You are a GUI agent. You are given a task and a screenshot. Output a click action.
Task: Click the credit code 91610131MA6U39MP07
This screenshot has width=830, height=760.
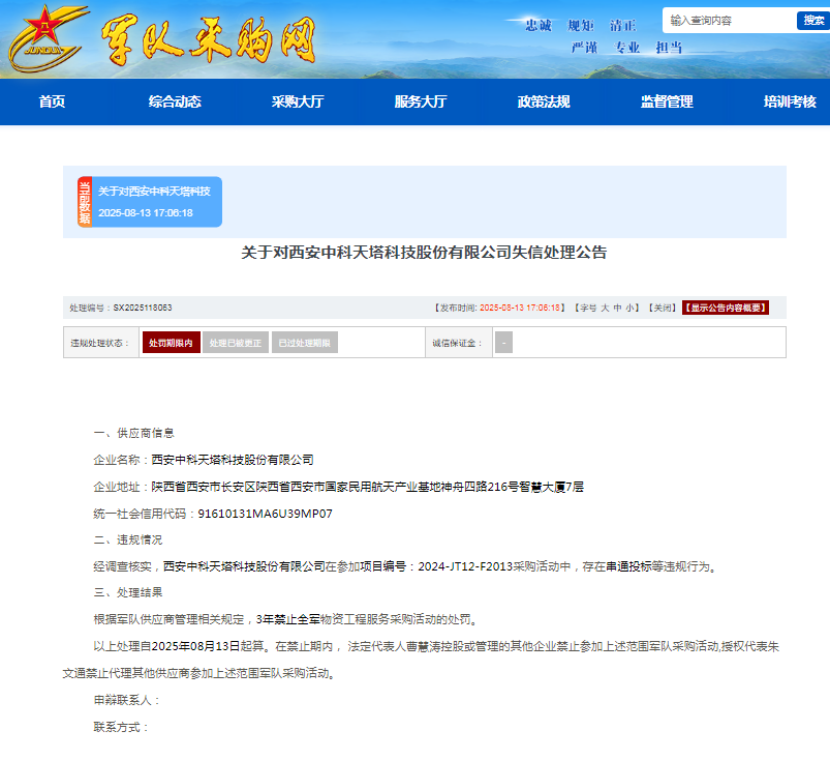[265, 513]
